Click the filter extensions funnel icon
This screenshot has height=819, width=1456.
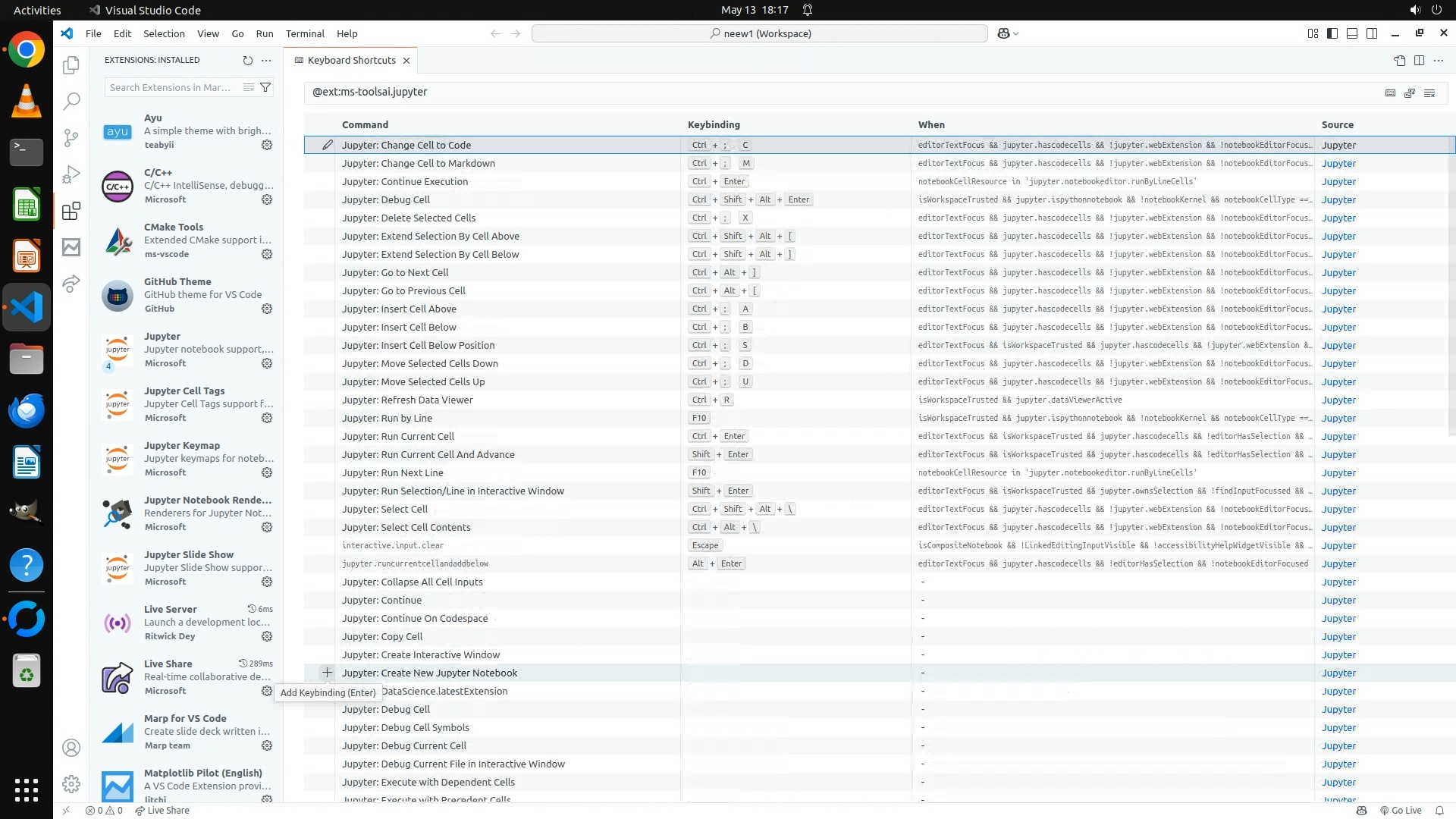265,87
